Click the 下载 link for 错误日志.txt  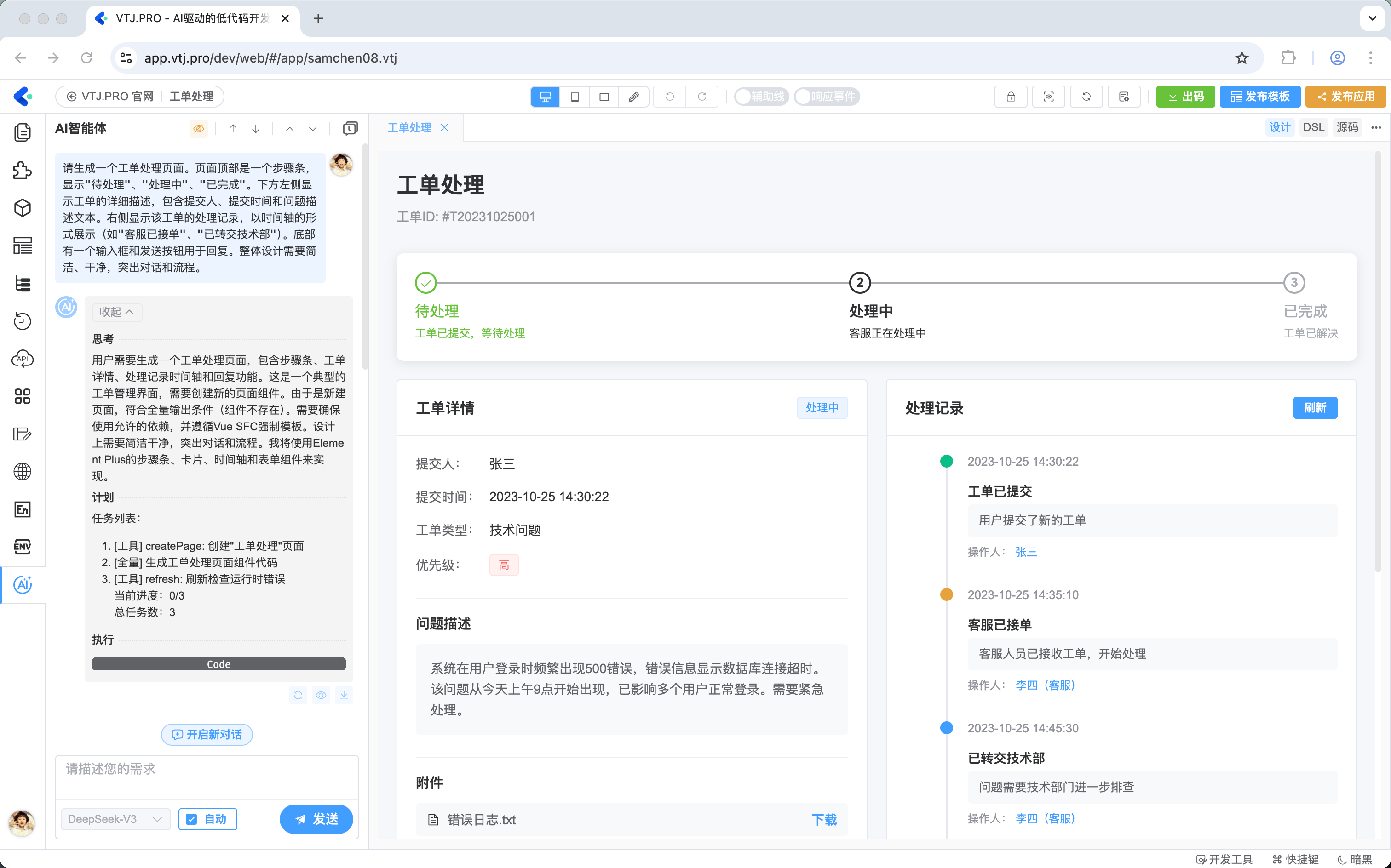point(823,820)
